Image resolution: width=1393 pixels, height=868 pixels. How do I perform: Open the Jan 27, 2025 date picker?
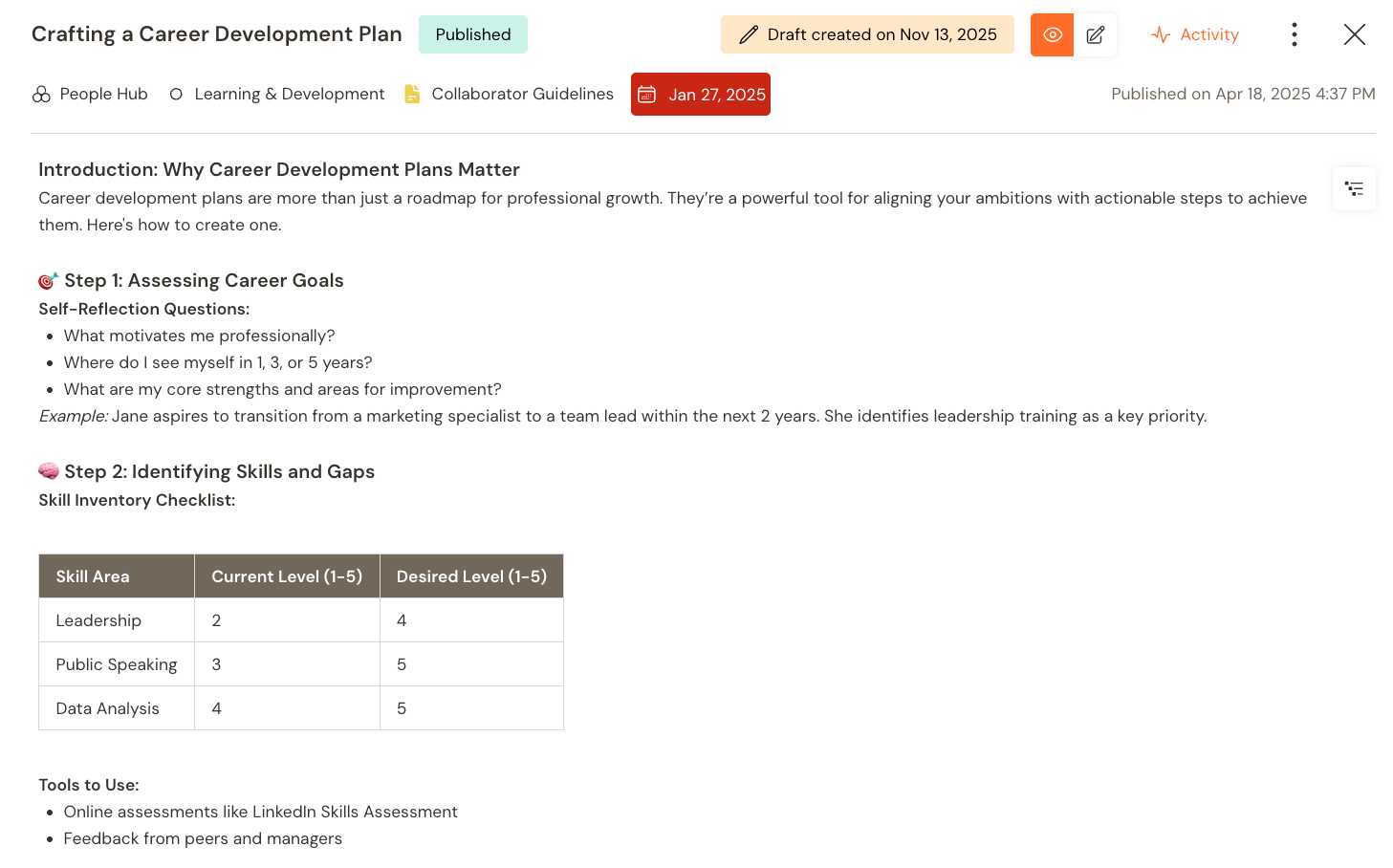coord(700,94)
